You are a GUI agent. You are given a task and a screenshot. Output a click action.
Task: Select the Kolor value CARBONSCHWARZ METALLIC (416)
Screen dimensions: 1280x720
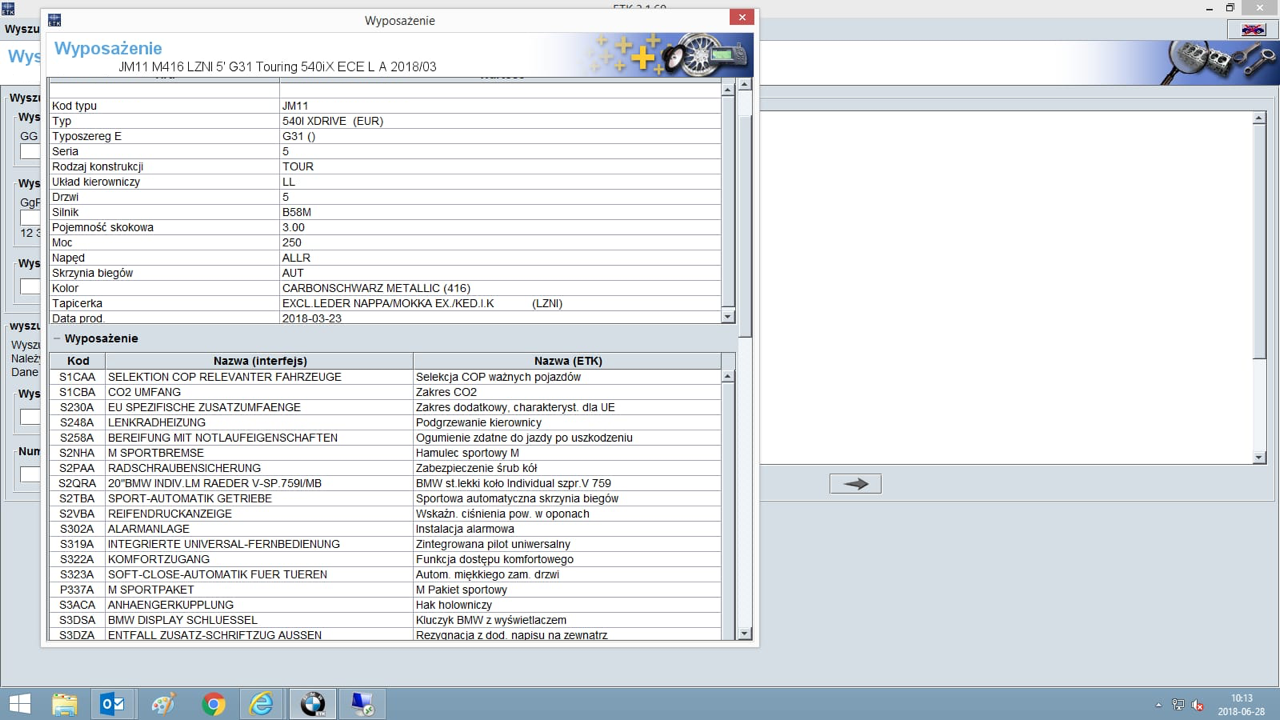(x=376, y=288)
